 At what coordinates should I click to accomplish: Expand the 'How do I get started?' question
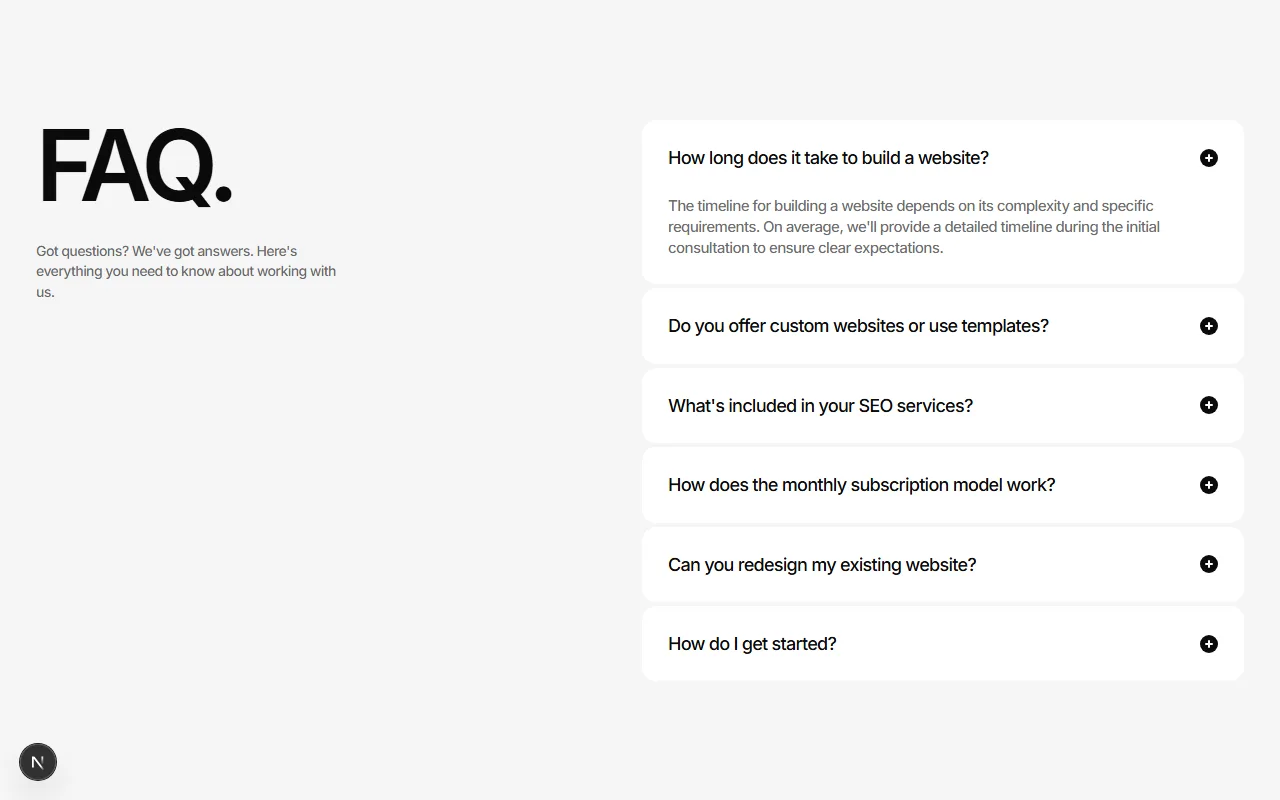coord(752,644)
